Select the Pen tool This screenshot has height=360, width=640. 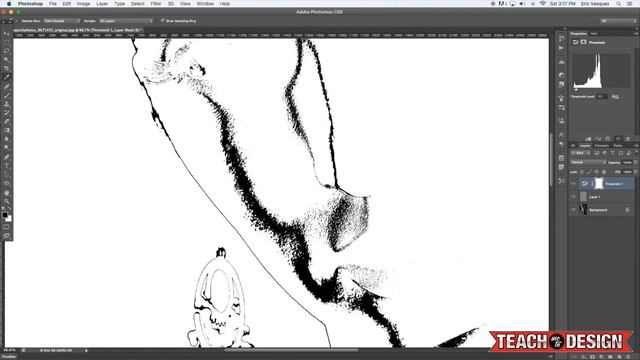tap(7, 157)
